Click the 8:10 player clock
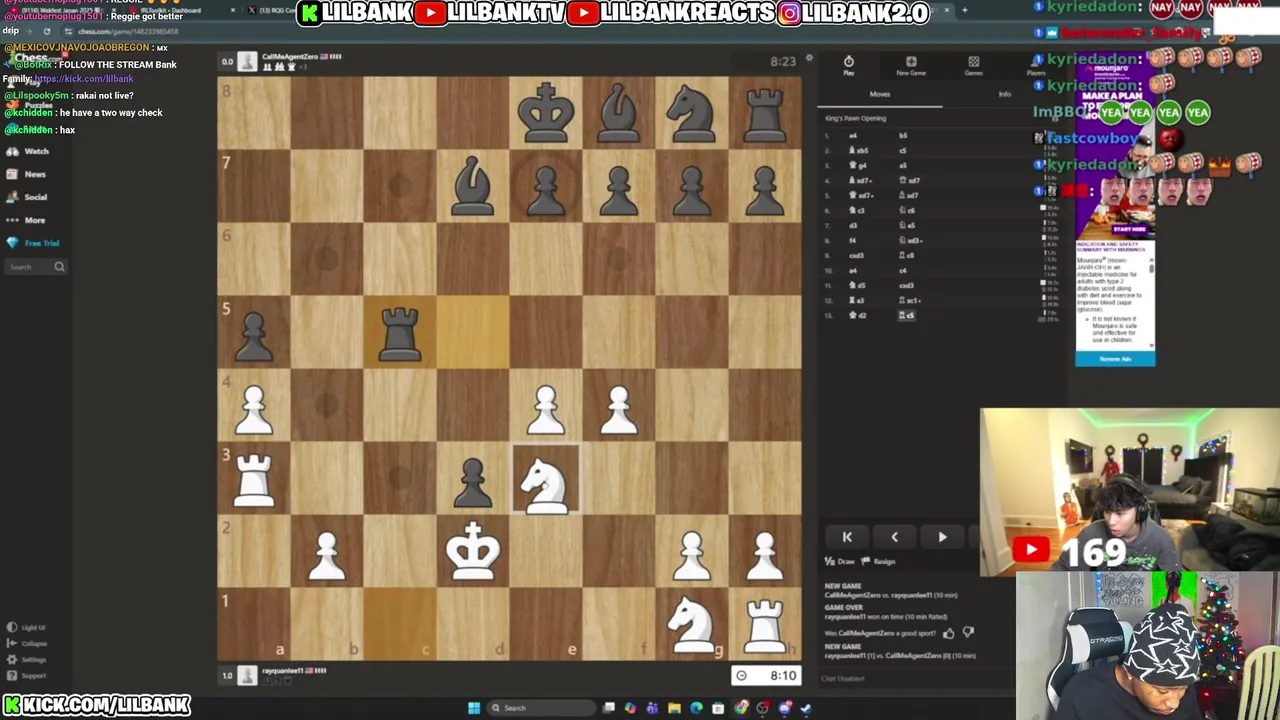1280x720 pixels. [766, 676]
